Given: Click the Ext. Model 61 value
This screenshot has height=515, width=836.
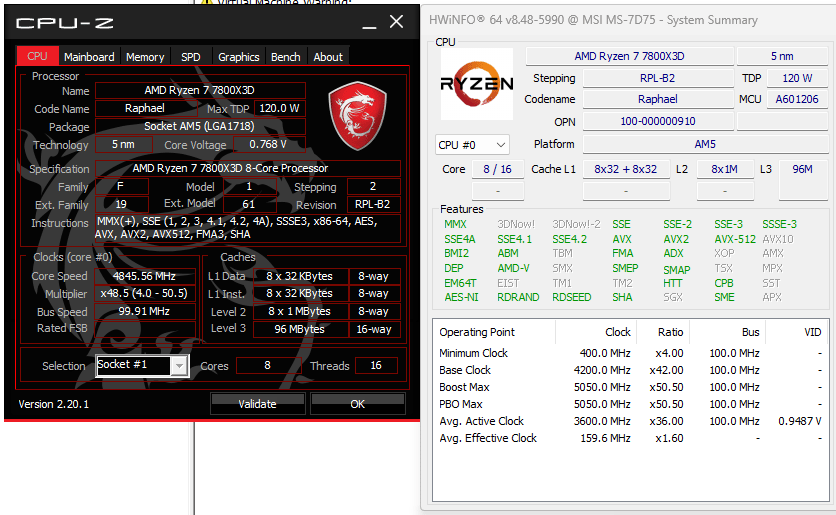Looking at the screenshot, I should pyautogui.click(x=249, y=204).
